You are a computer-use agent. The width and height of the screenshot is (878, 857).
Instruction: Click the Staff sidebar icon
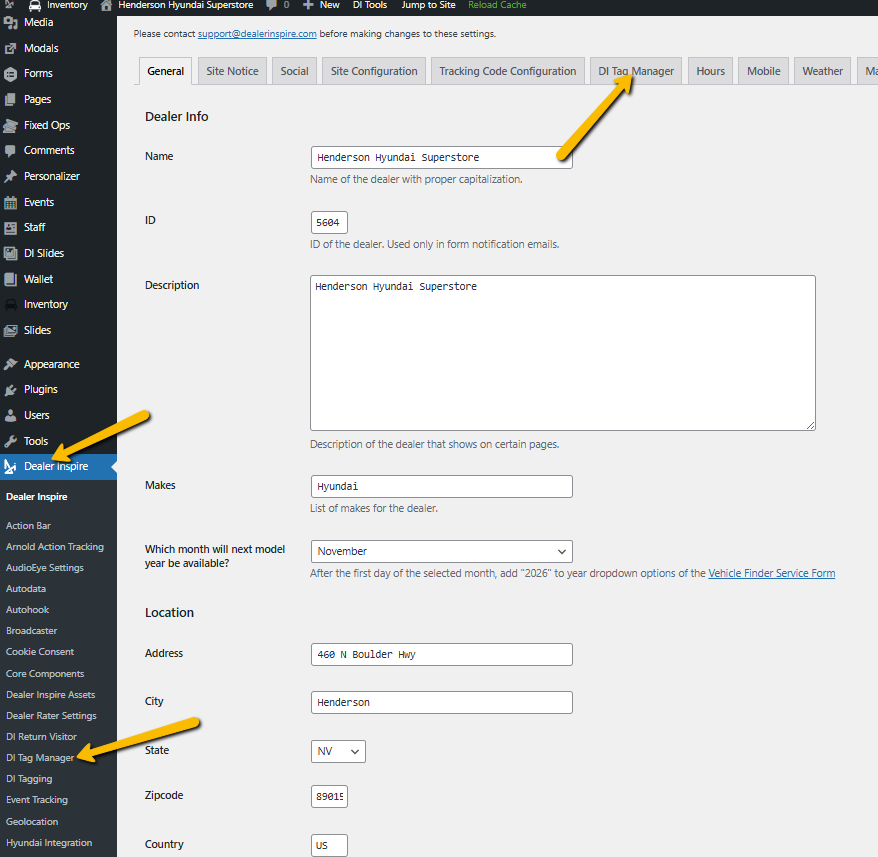(x=11, y=227)
